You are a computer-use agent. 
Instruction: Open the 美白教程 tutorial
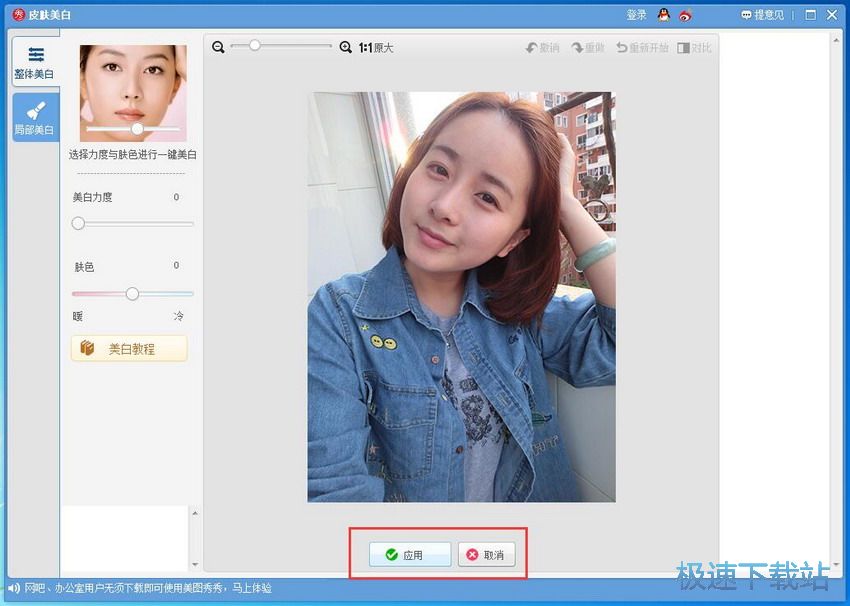130,349
